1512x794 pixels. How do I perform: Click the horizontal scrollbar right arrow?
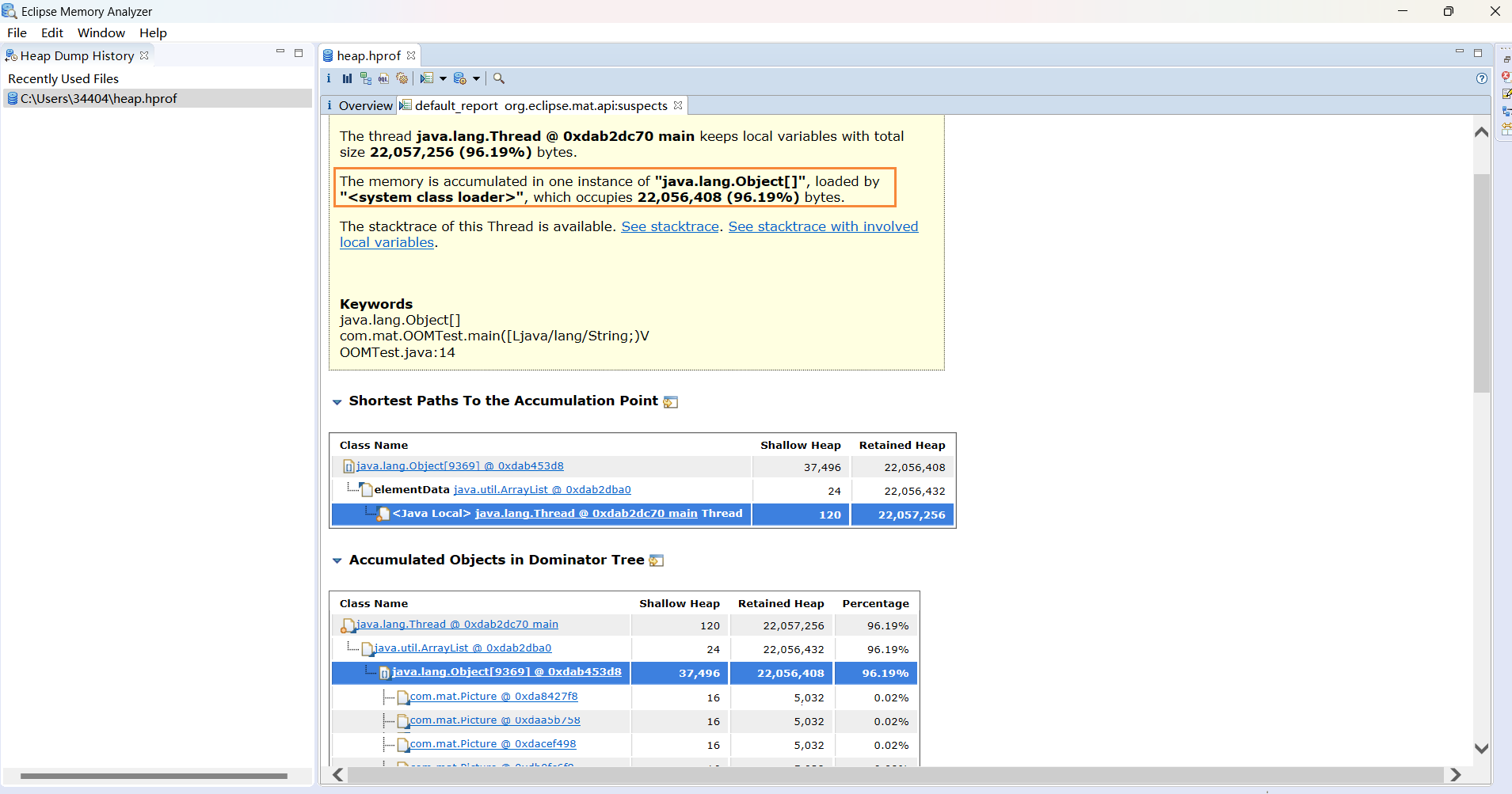[1455, 775]
